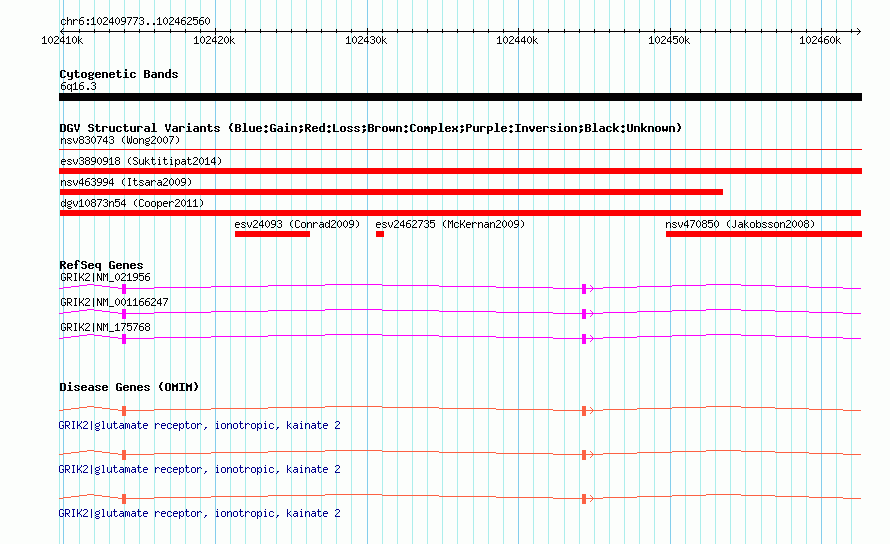Click the 102450k ruler label

pyautogui.click(x=669, y=40)
